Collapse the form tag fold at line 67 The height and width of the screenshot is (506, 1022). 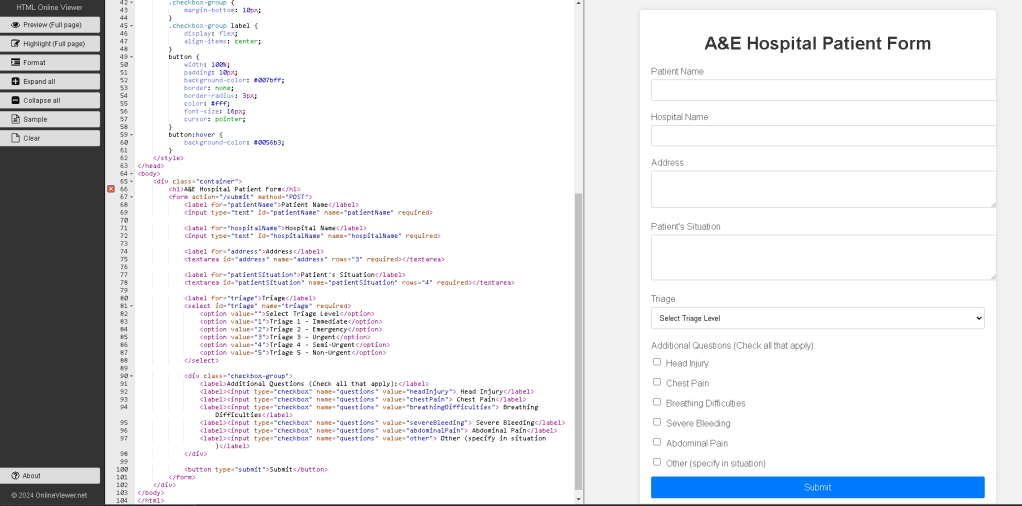coord(132,197)
